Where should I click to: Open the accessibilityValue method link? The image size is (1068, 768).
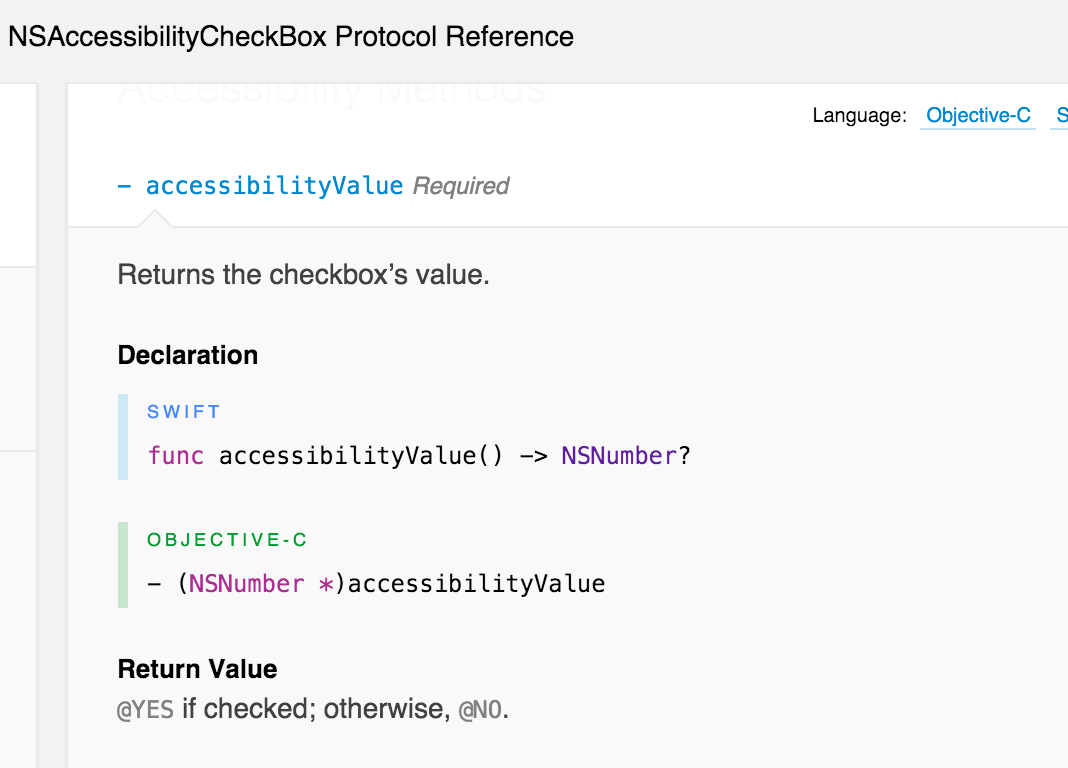(274, 186)
